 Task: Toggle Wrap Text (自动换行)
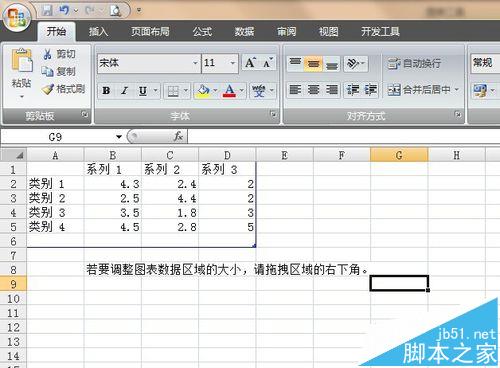click(x=415, y=63)
